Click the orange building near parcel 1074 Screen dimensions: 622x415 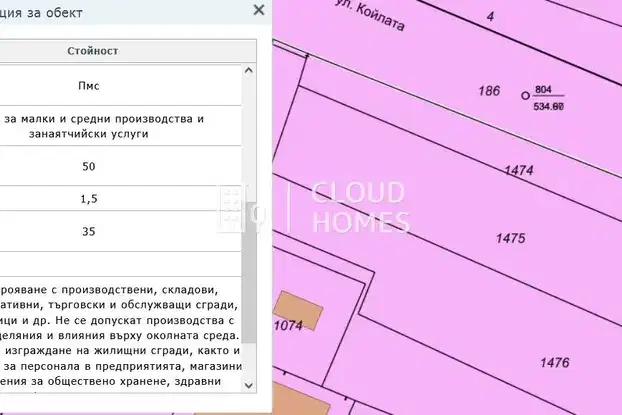298,310
